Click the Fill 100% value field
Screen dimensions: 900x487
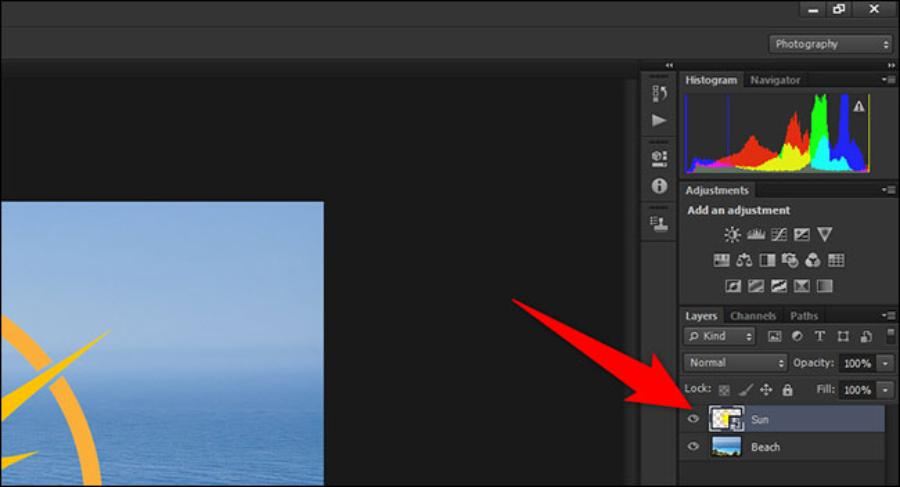coord(858,390)
